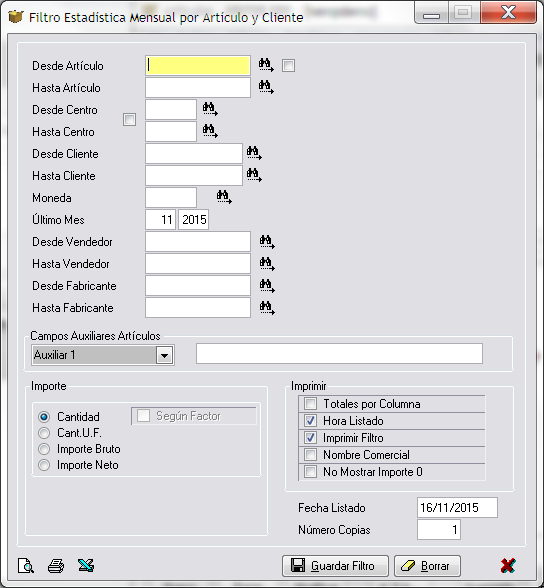Click the print preview magnifier icon
The image size is (544, 588).
(x=26, y=566)
